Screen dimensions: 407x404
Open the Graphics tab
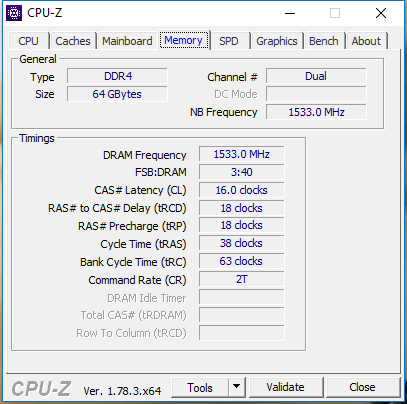pyautogui.click(x=277, y=41)
